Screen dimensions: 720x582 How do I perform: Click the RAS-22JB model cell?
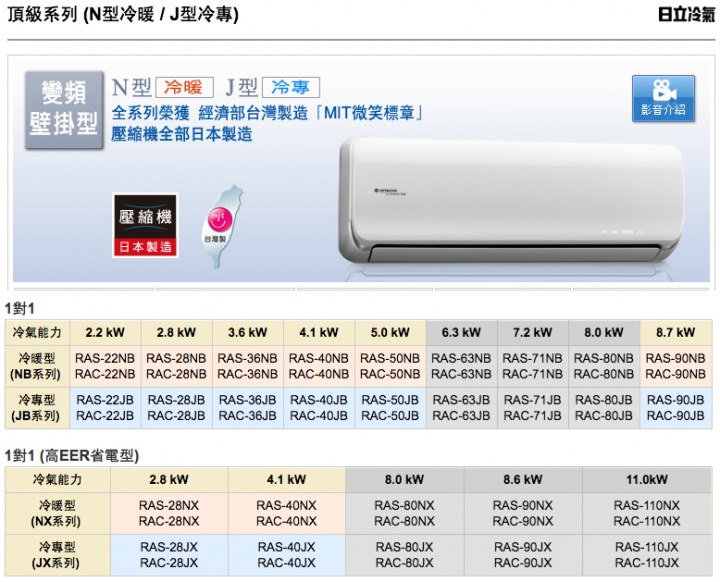pos(105,408)
